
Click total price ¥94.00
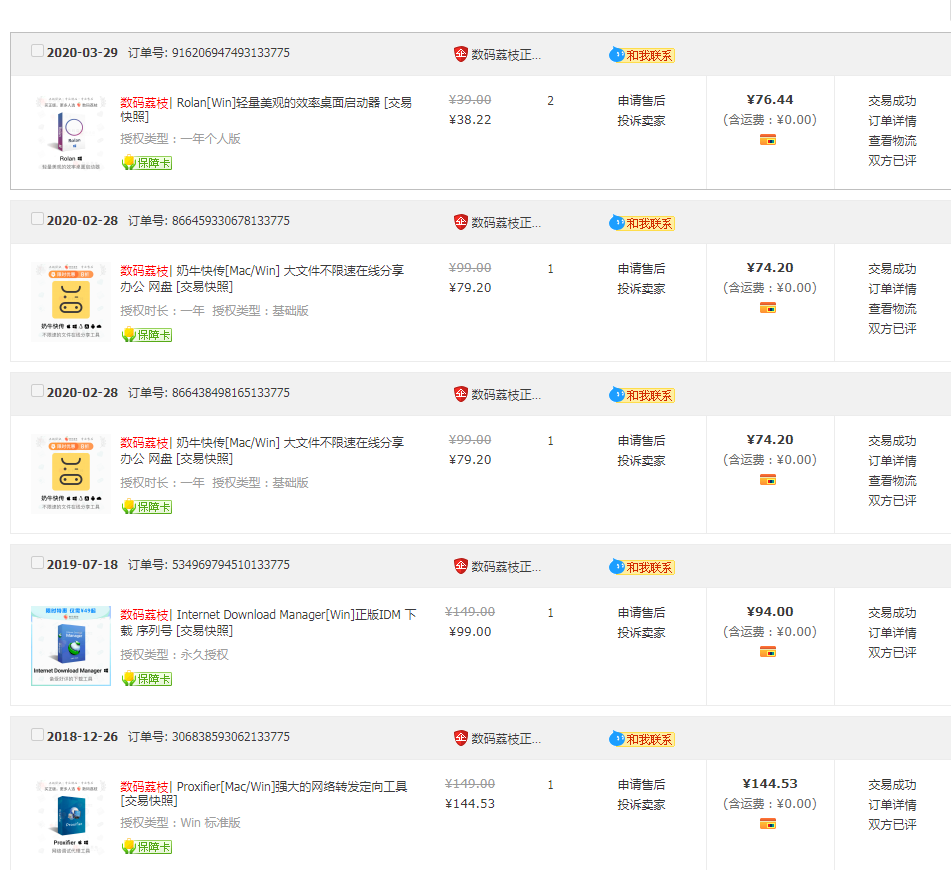[770, 612]
